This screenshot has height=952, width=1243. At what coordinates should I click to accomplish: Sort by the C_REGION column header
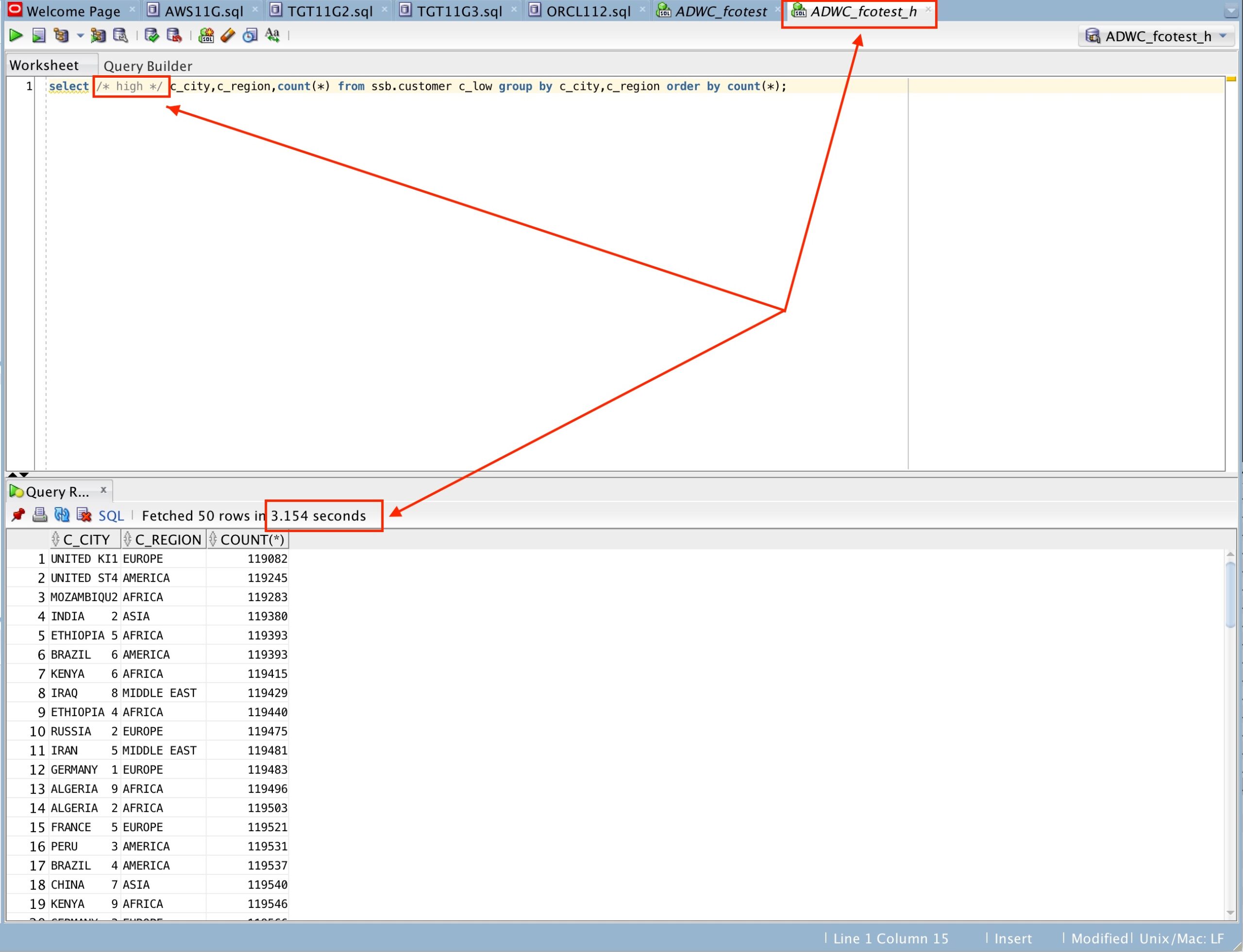pos(168,539)
